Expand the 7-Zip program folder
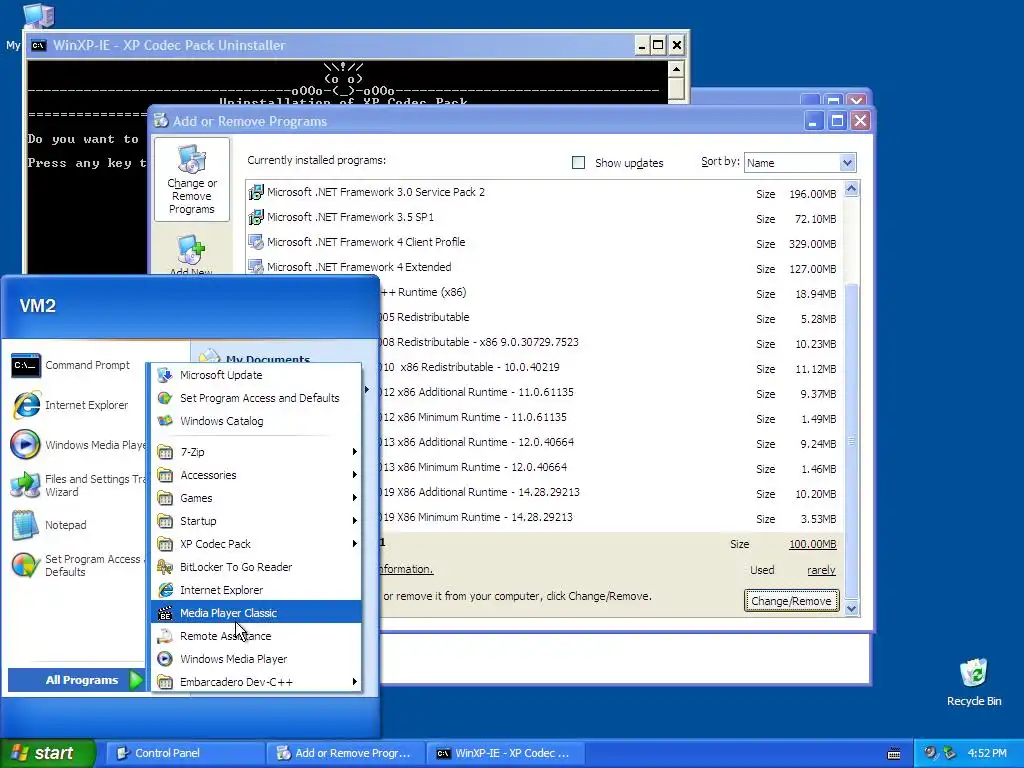This screenshot has height=768, width=1024. (x=256, y=452)
